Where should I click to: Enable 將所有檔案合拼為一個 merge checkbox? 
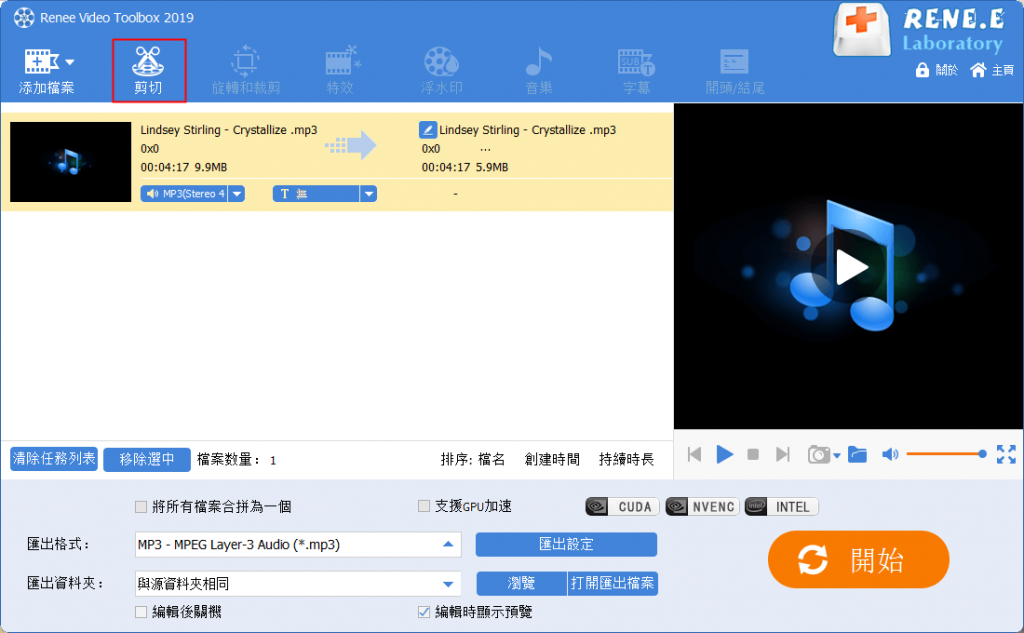pyautogui.click(x=141, y=506)
